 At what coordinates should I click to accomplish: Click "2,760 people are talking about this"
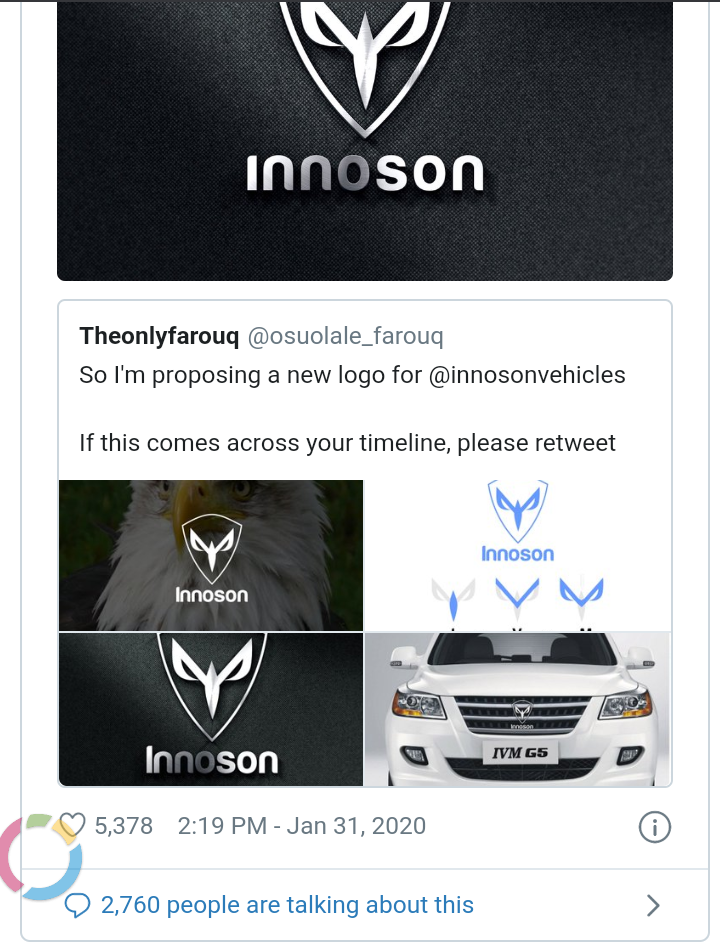pos(287,906)
